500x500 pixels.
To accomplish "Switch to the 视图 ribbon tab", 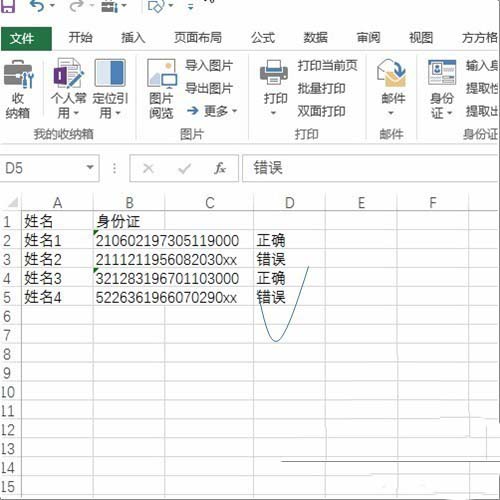I will [x=421, y=38].
